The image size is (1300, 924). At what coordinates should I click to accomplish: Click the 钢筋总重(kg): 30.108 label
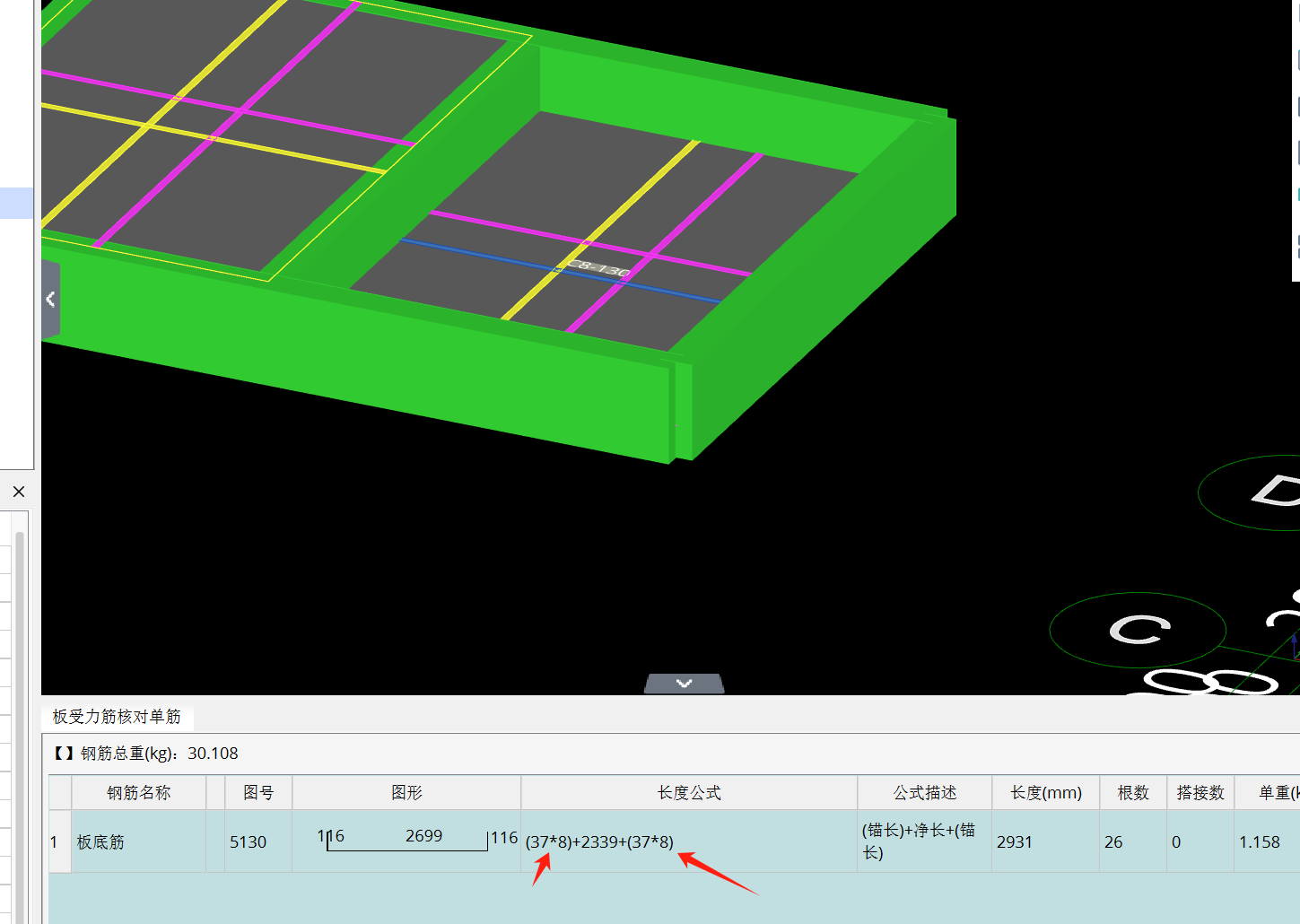click(159, 754)
